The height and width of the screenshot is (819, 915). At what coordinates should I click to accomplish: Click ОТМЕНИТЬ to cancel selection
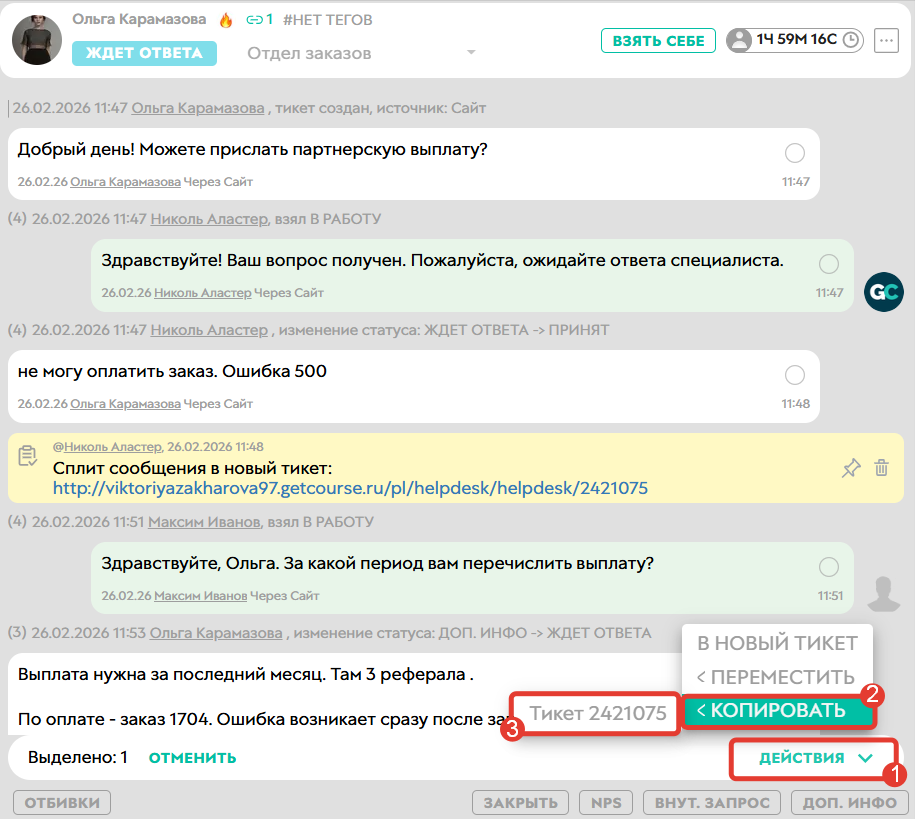click(193, 758)
